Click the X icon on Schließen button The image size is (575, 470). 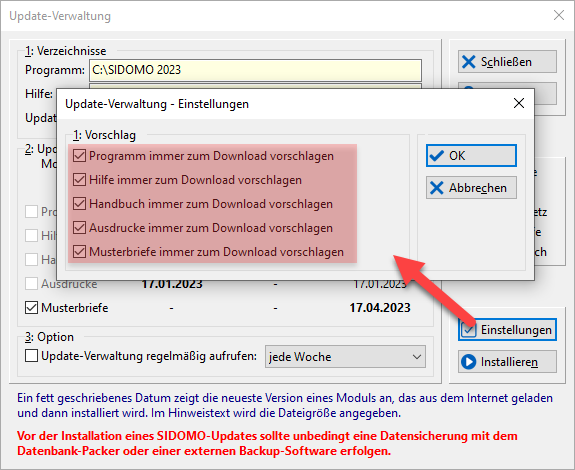[x=468, y=62]
